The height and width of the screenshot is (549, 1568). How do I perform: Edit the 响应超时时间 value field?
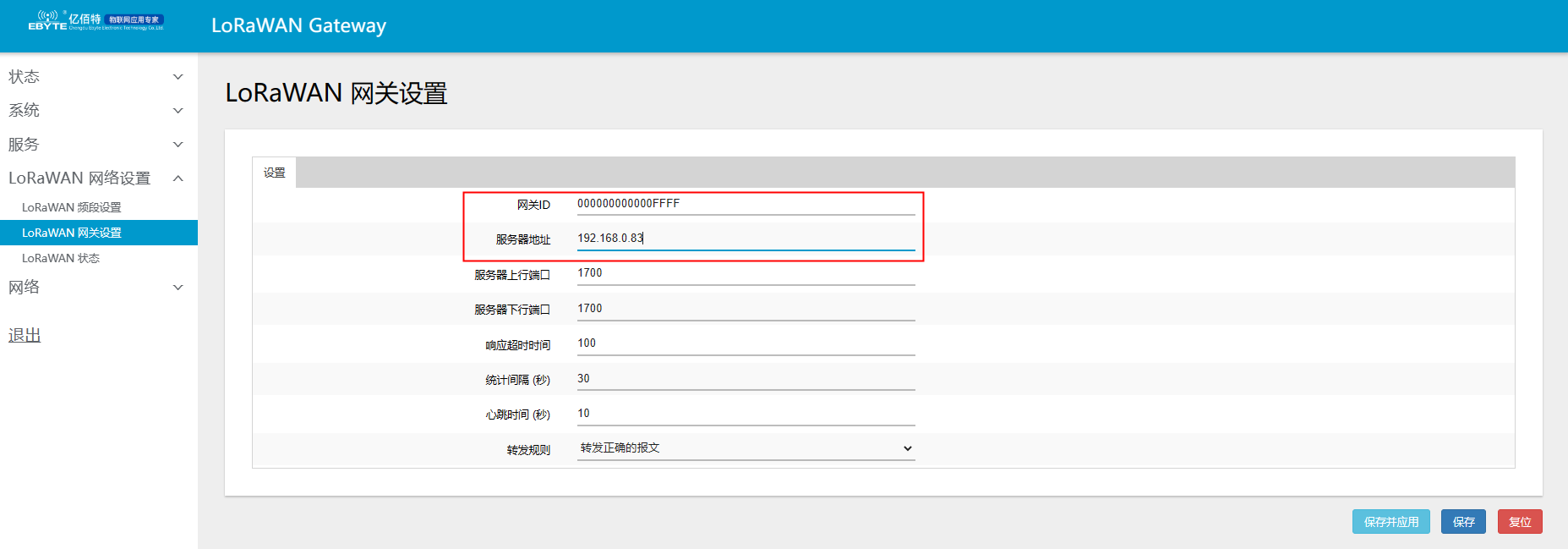745,343
